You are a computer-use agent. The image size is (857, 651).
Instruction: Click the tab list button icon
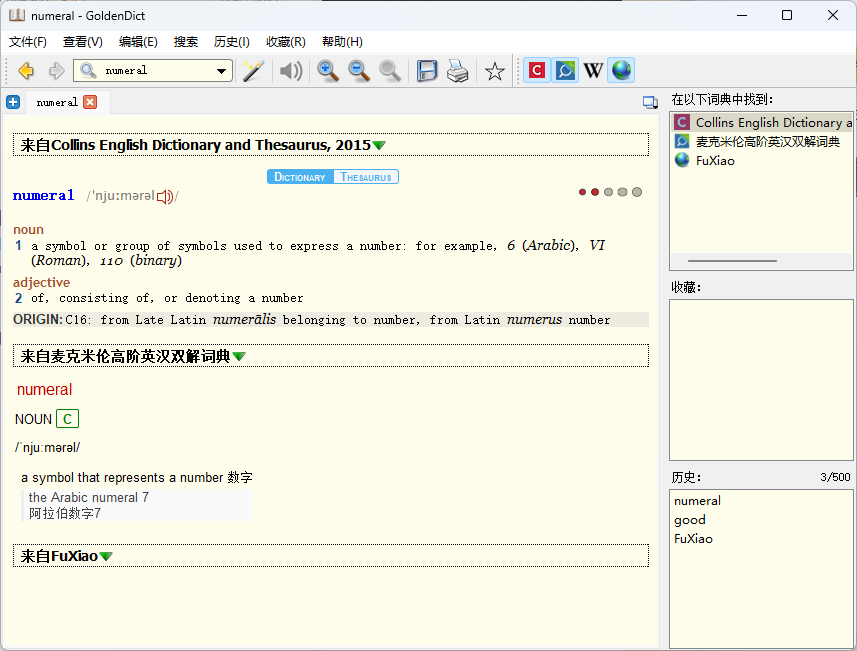(x=650, y=102)
